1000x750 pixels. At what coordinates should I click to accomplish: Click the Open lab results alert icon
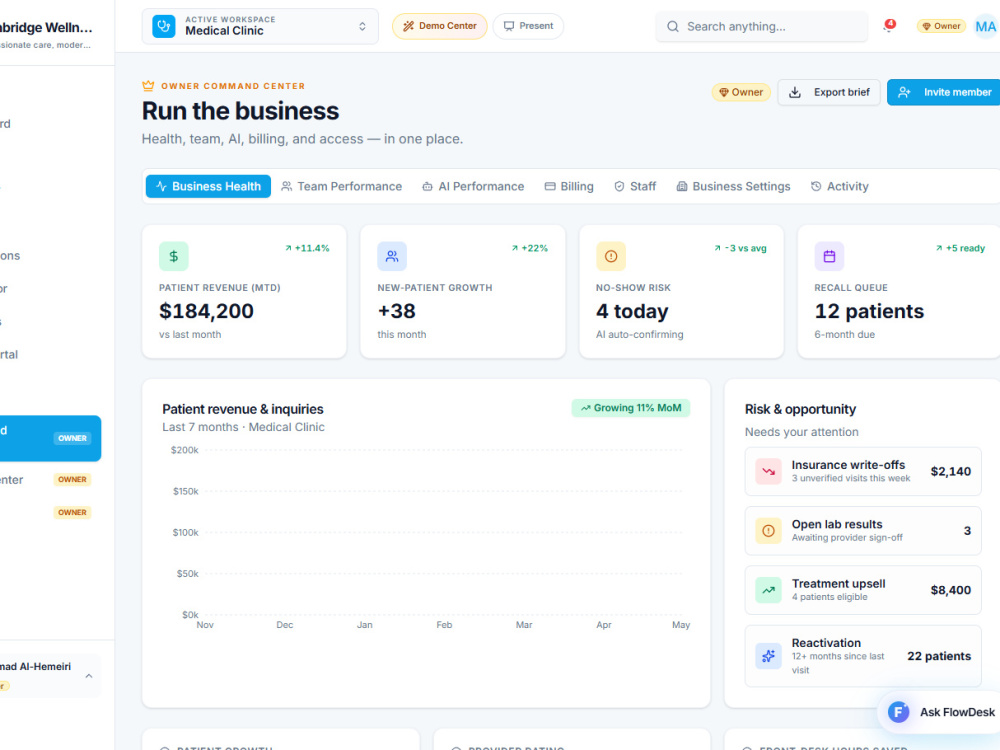pyautogui.click(x=768, y=531)
